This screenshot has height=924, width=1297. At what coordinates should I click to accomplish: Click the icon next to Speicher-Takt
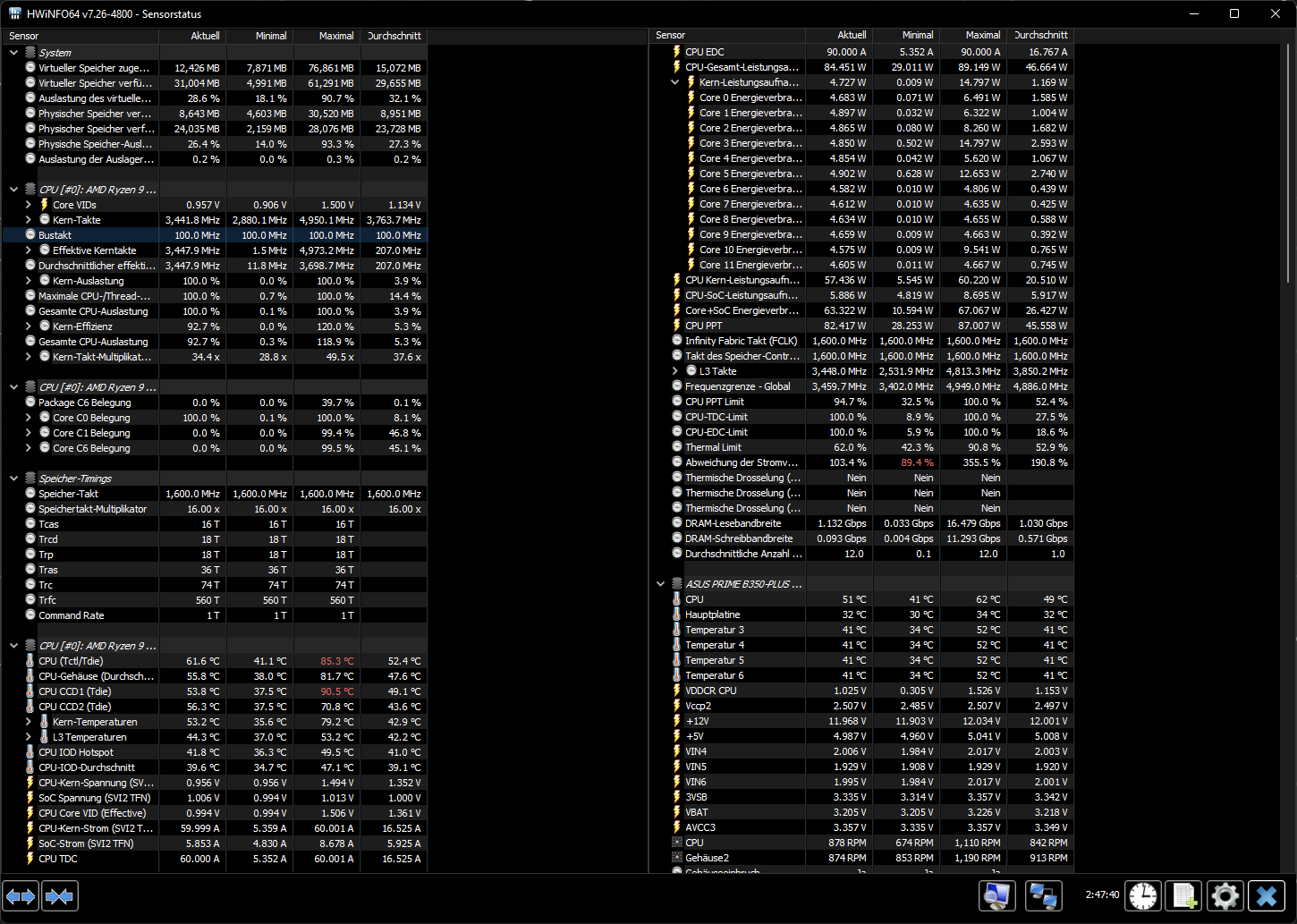click(x=30, y=494)
